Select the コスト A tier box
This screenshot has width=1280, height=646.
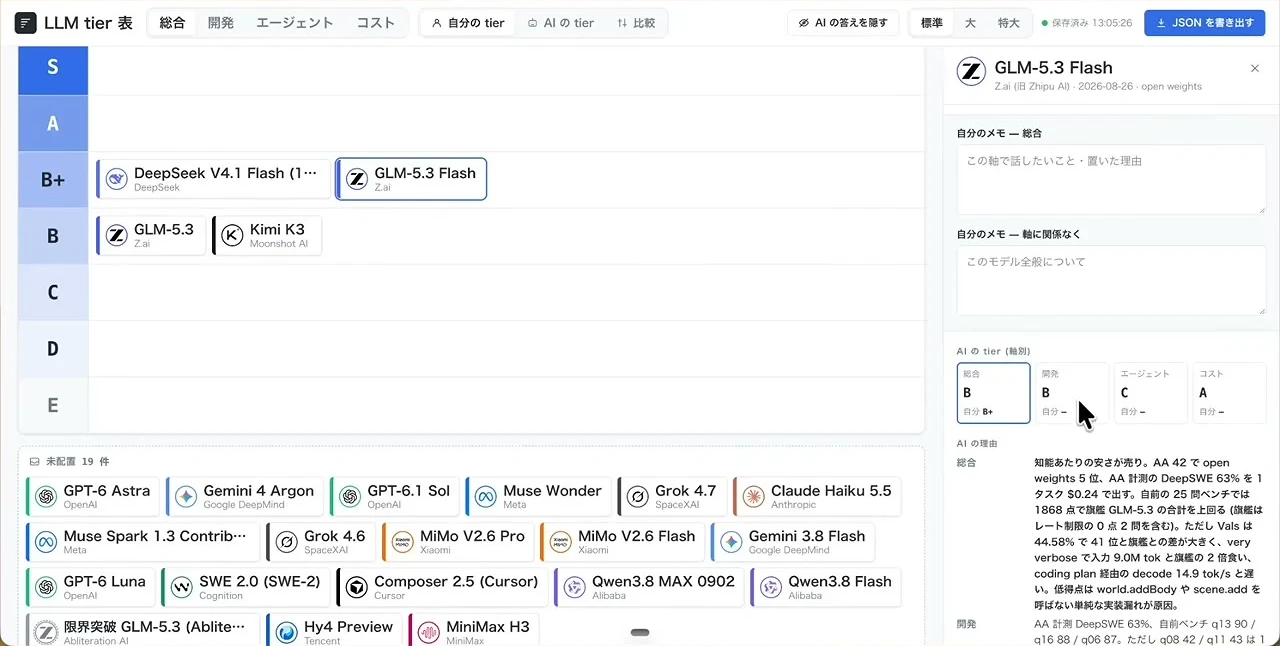pos(1230,393)
